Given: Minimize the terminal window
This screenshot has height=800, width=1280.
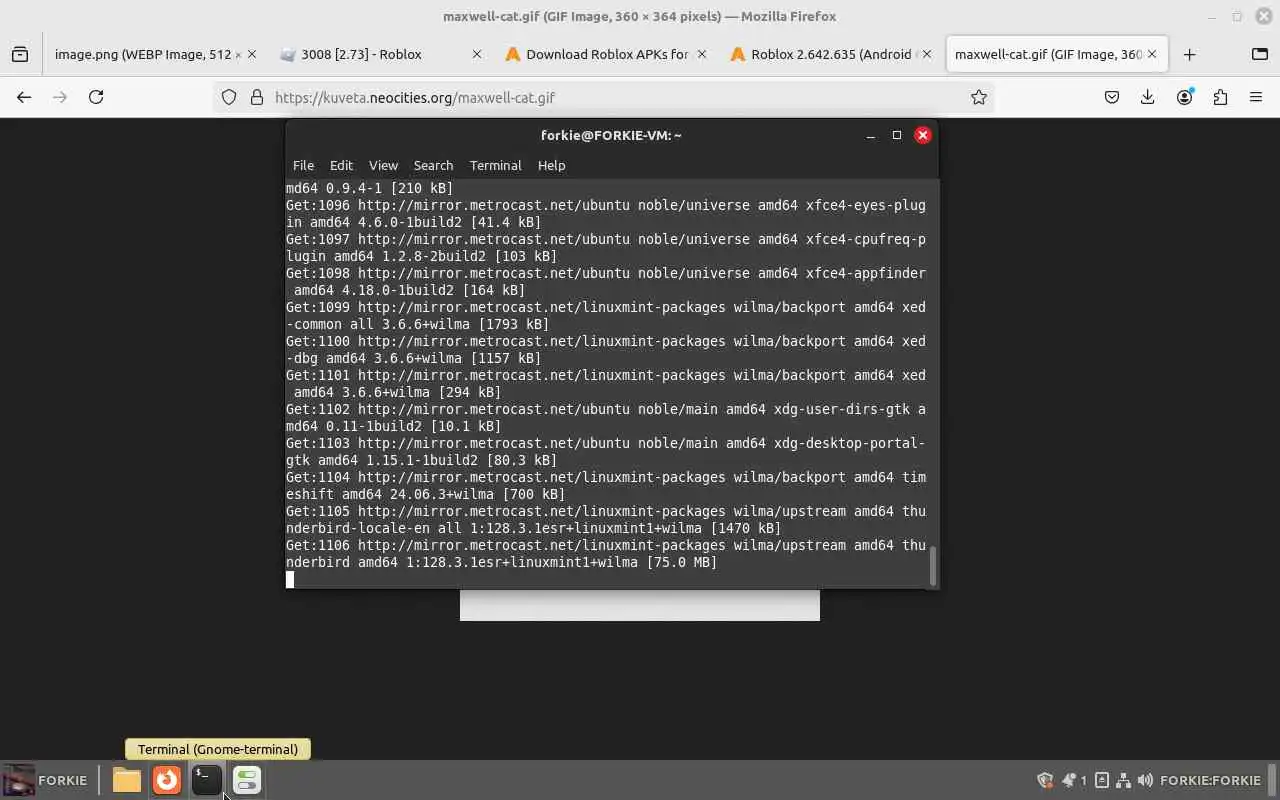Looking at the screenshot, I should click(871, 135).
